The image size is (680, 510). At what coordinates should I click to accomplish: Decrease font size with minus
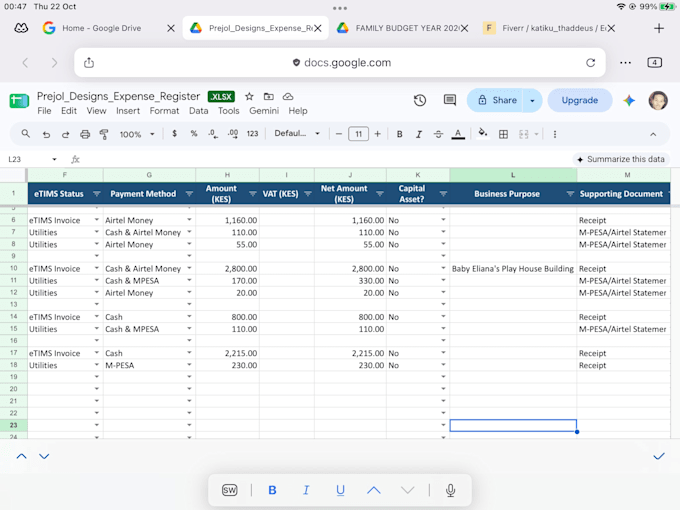click(x=339, y=134)
